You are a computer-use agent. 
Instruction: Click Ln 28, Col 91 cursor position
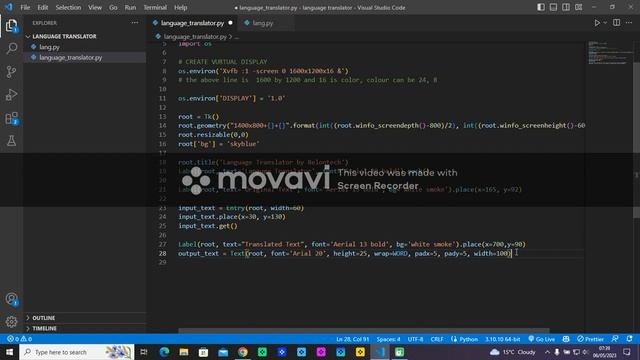353,339
